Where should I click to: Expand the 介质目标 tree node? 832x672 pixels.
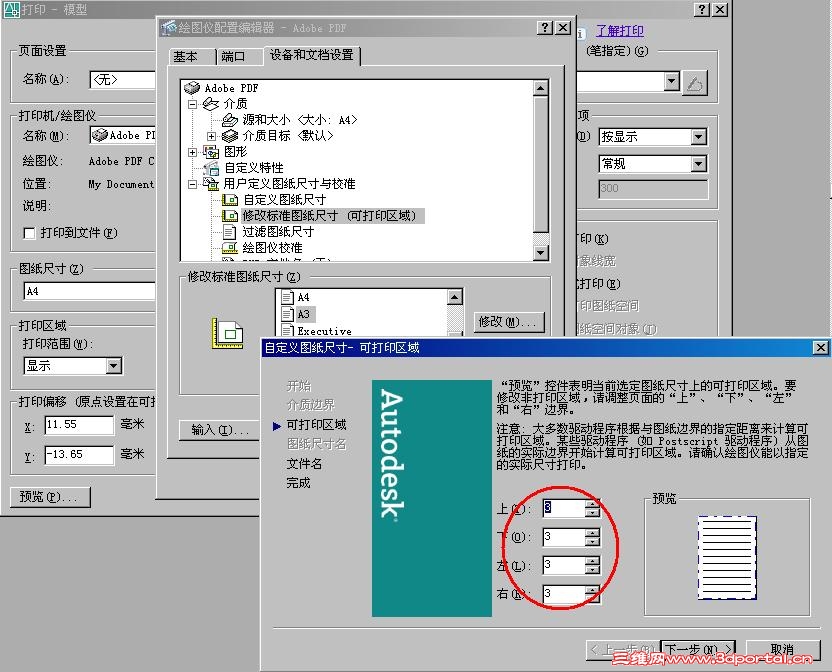coord(212,136)
